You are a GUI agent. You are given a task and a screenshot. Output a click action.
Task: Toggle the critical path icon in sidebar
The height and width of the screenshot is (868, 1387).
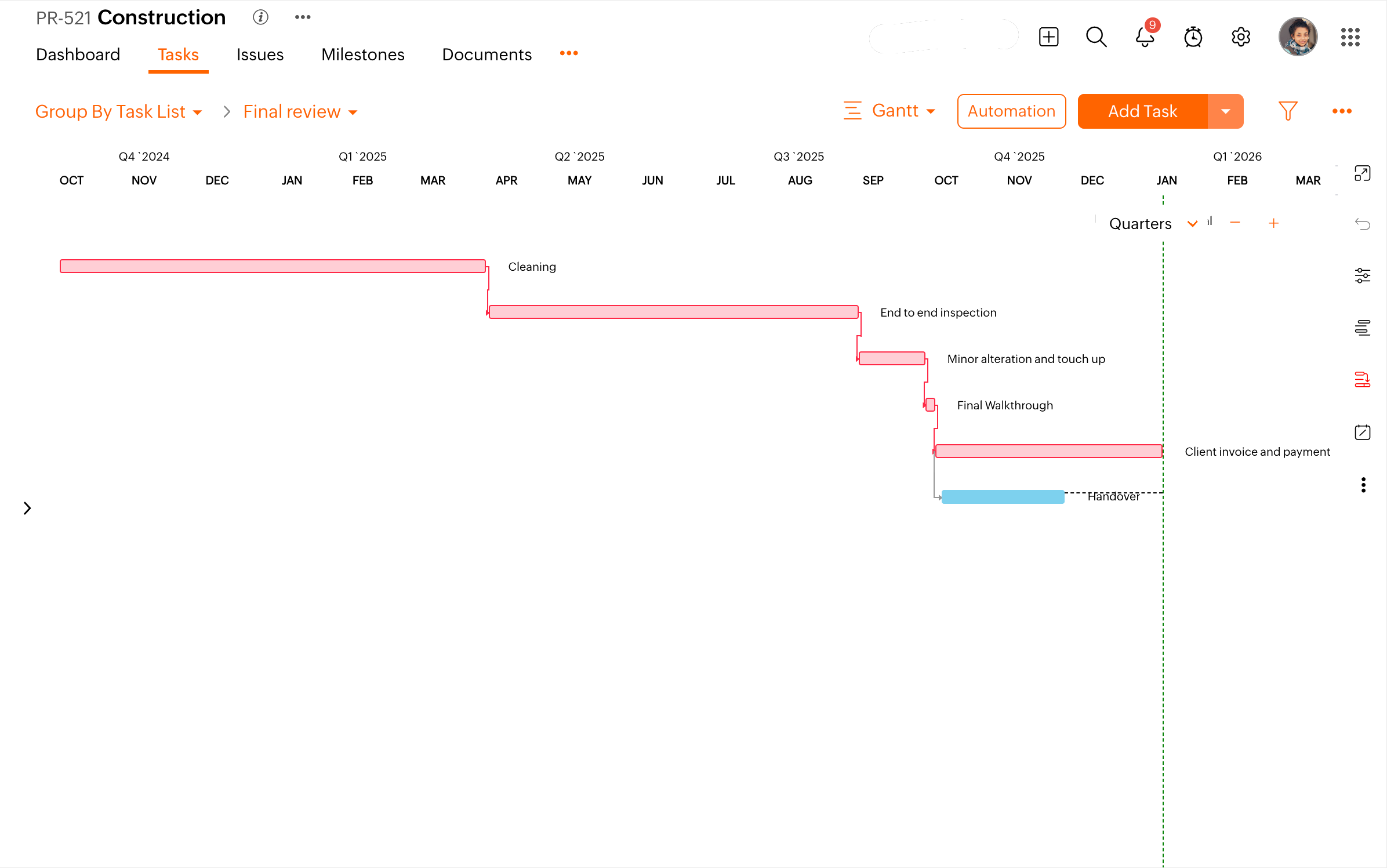pyautogui.click(x=1362, y=380)
